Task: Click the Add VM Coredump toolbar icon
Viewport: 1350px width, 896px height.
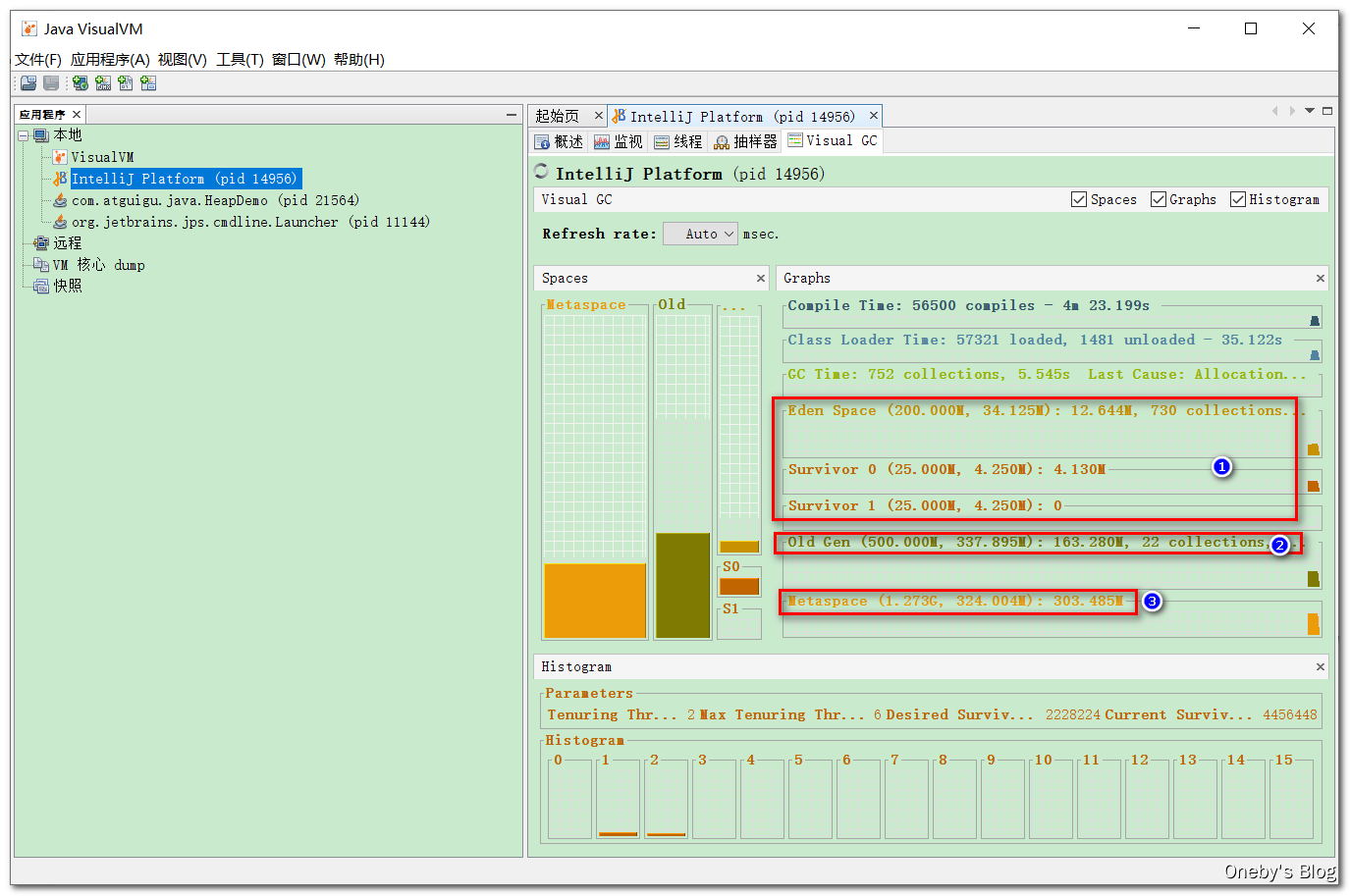Action: tap(126, 83)
